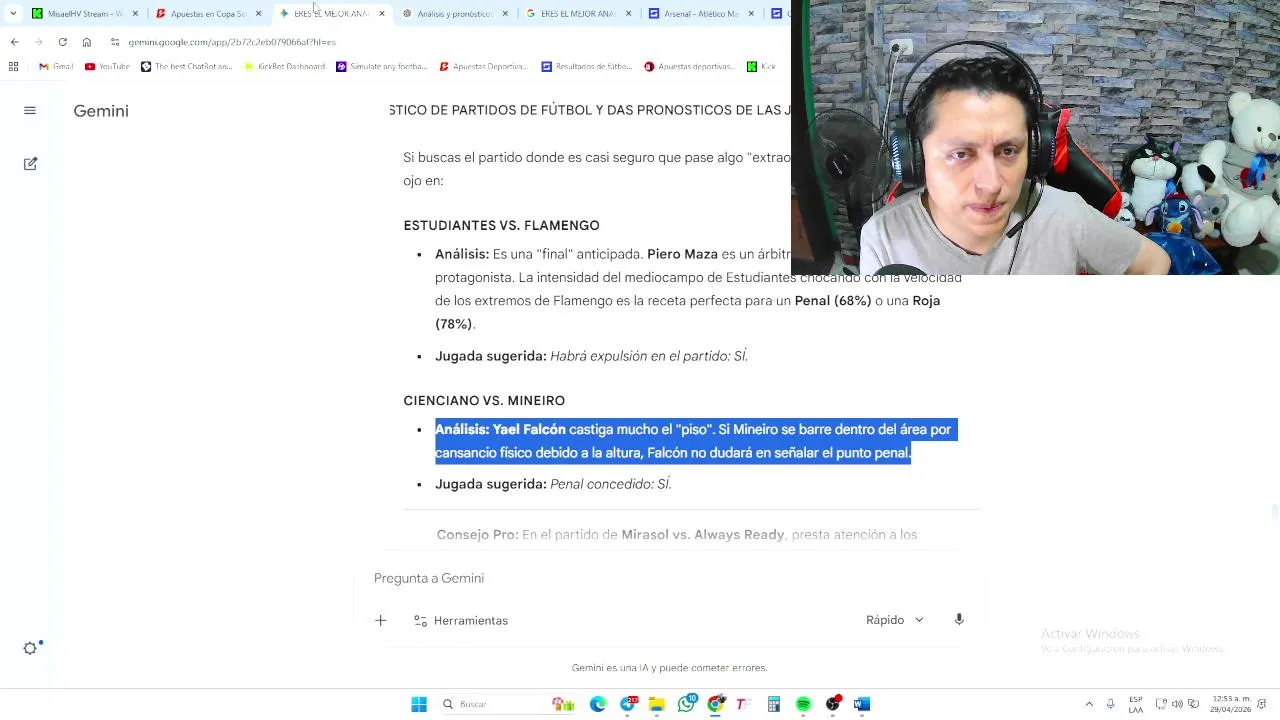Open the apps grid in bookmarks bar
Screen dimensions: 1280x720
tap(14, 66)
